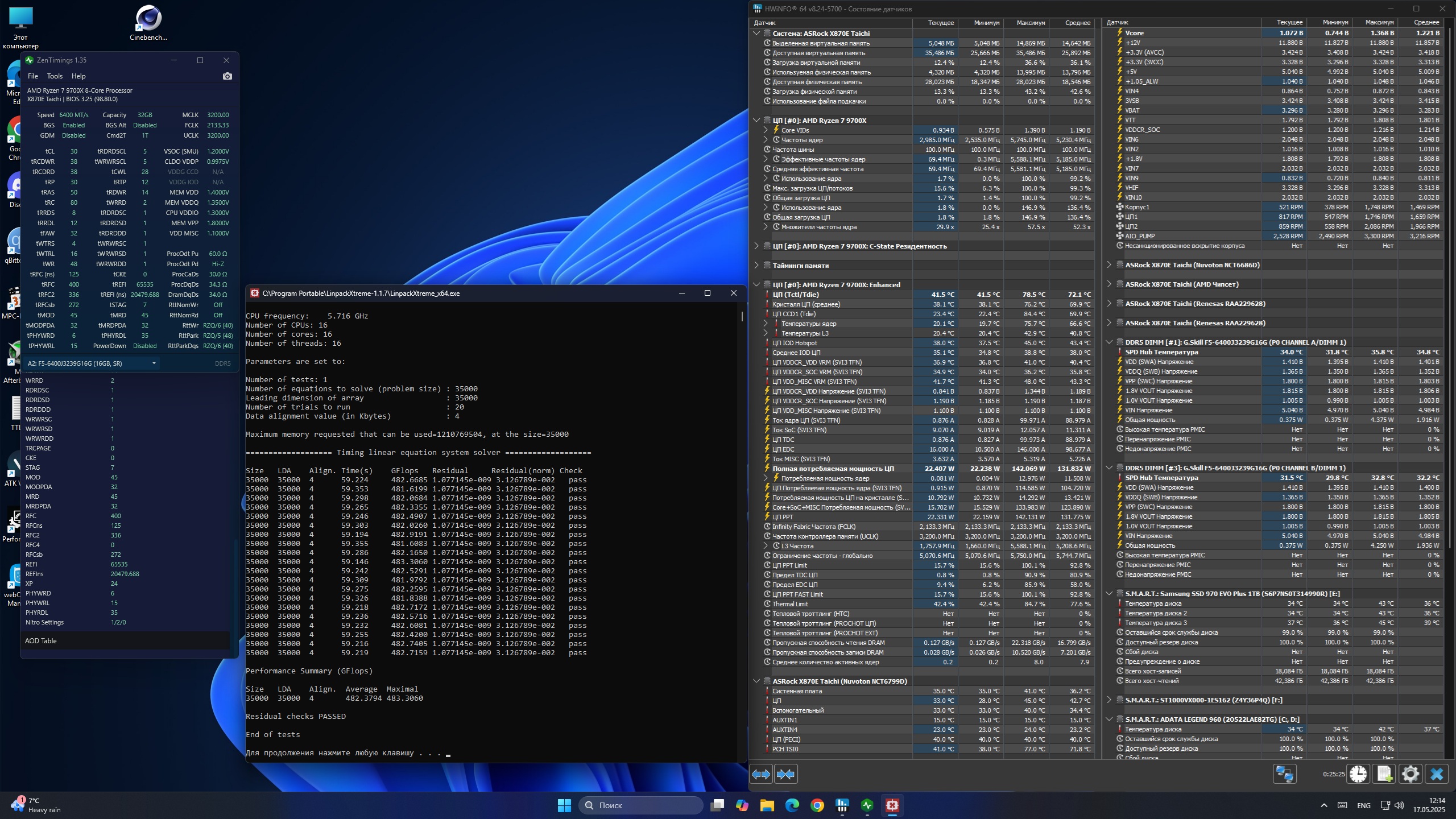Click the Поиск taskbar search field
The width and height of the screenshot is (1456, 819).
pyautogui.click(x=641, y=805)
